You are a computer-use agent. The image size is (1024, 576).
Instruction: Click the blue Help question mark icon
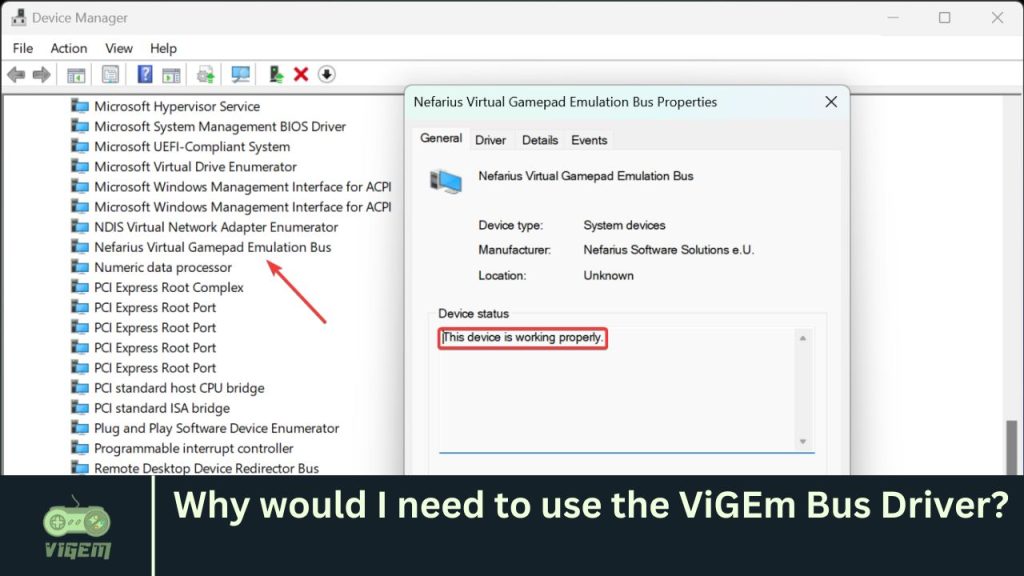click(144, 74)
